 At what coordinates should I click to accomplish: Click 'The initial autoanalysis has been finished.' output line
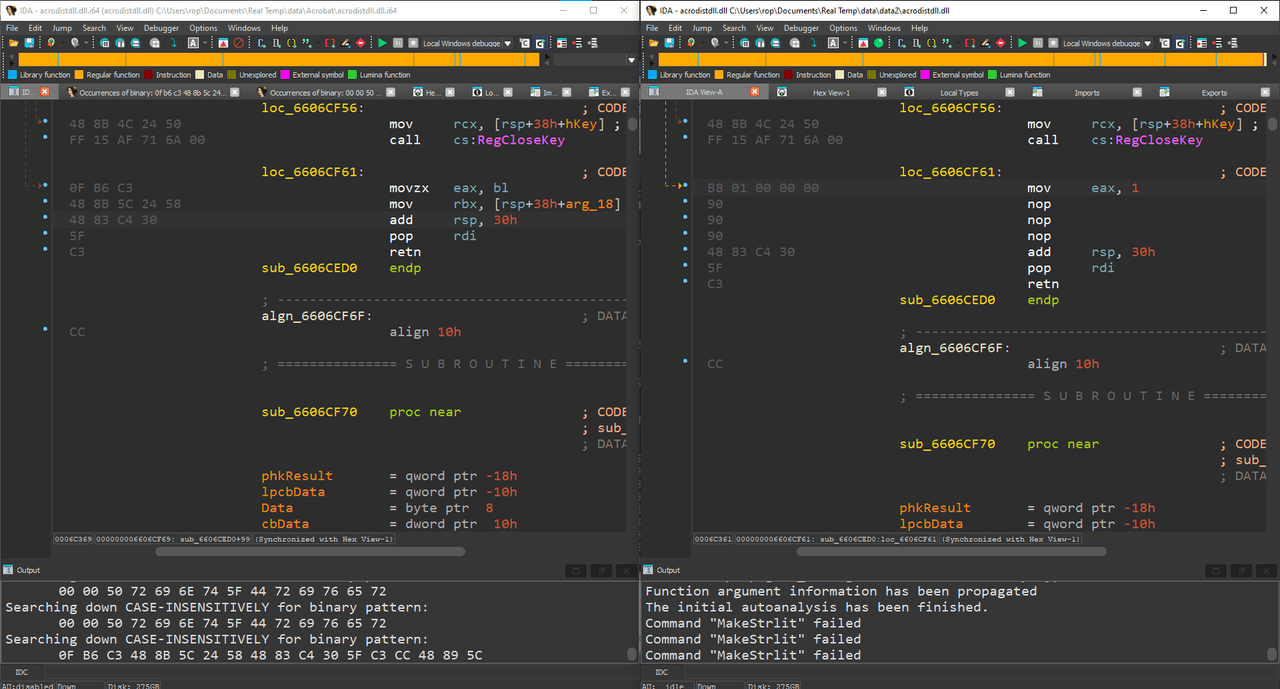(x=816, y=607)
